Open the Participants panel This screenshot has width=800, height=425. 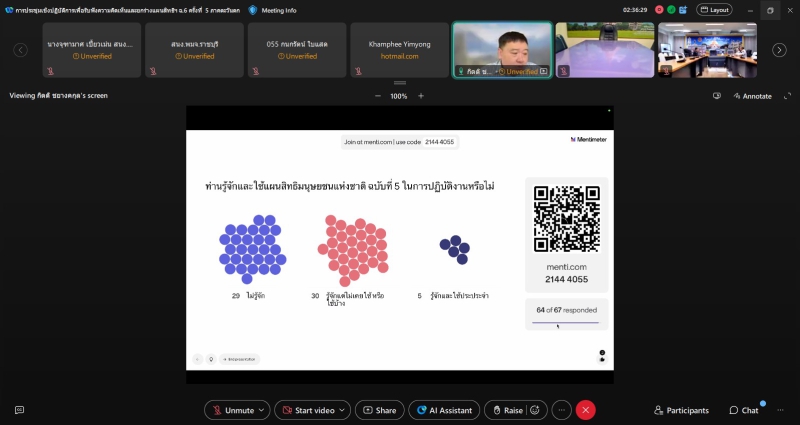(681, 410)
